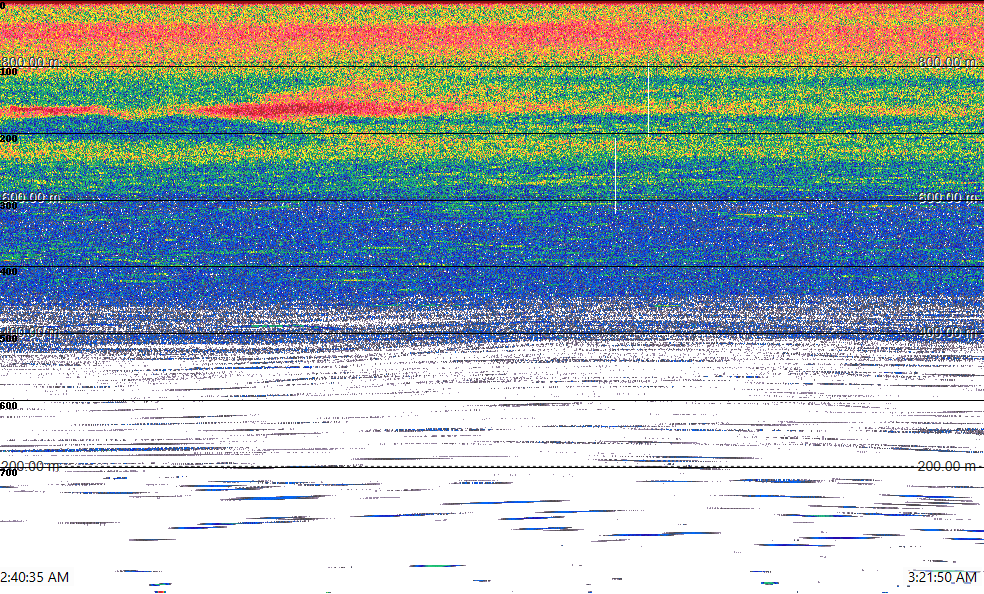Click the 2:40:35 AM start timestamp

coord(35,577)
